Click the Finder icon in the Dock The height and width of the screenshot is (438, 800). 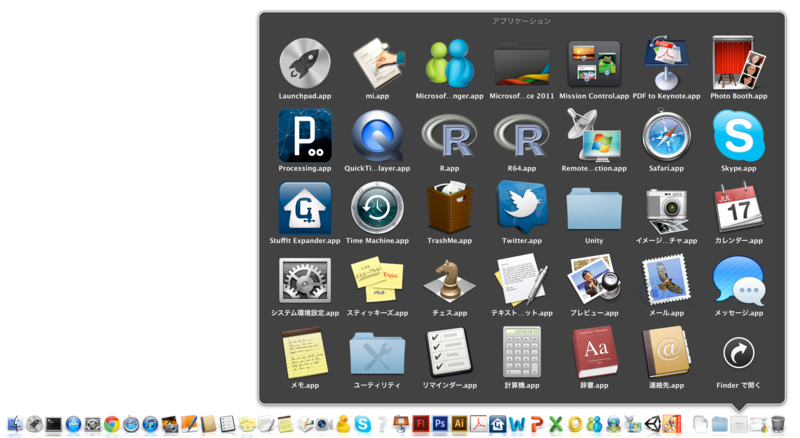click(x=15, y=424)
